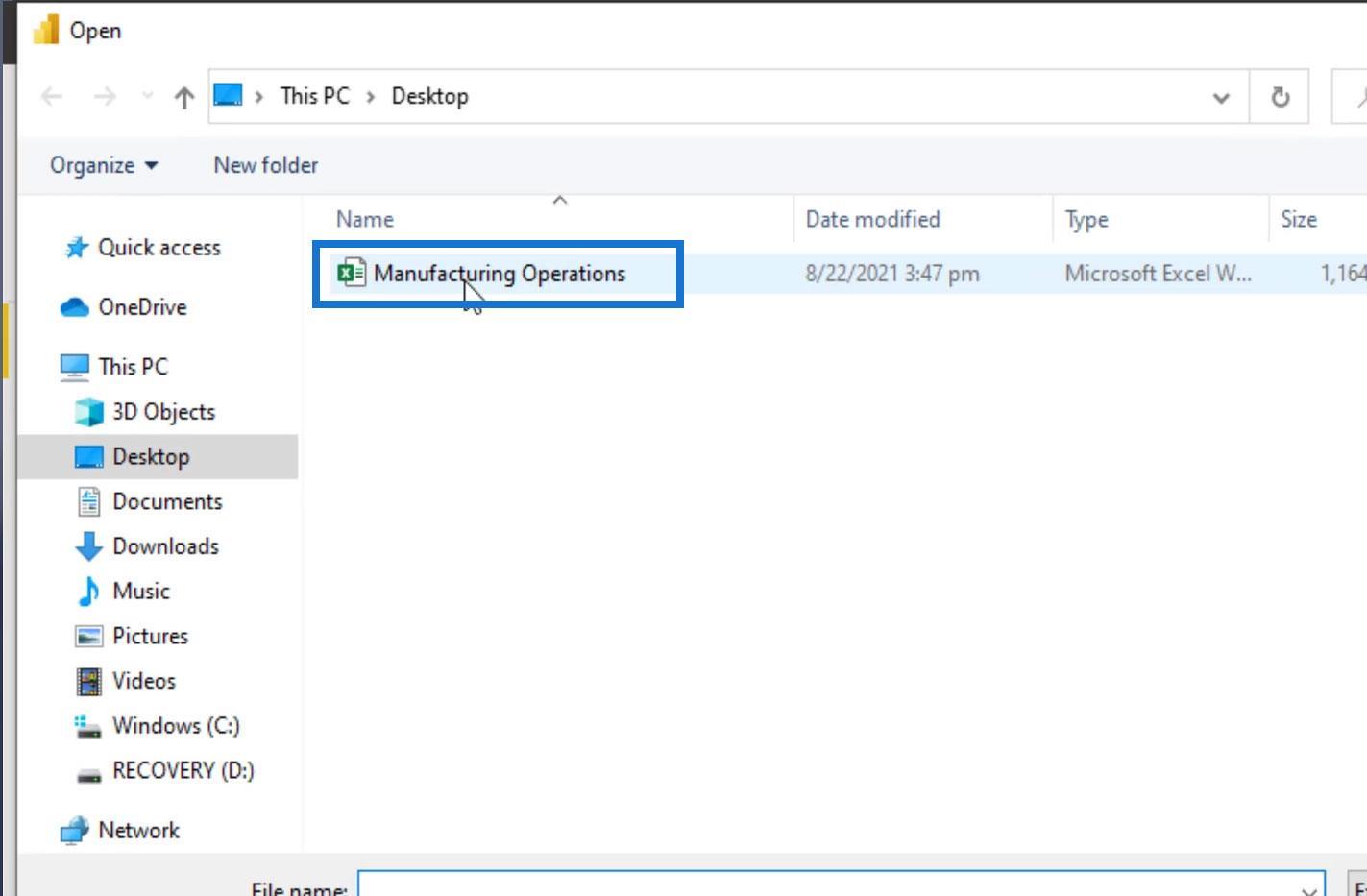Open address bar history dropdown
Screen dimensions: 1367x896
pyautogui.click(x=1221, y=97)
